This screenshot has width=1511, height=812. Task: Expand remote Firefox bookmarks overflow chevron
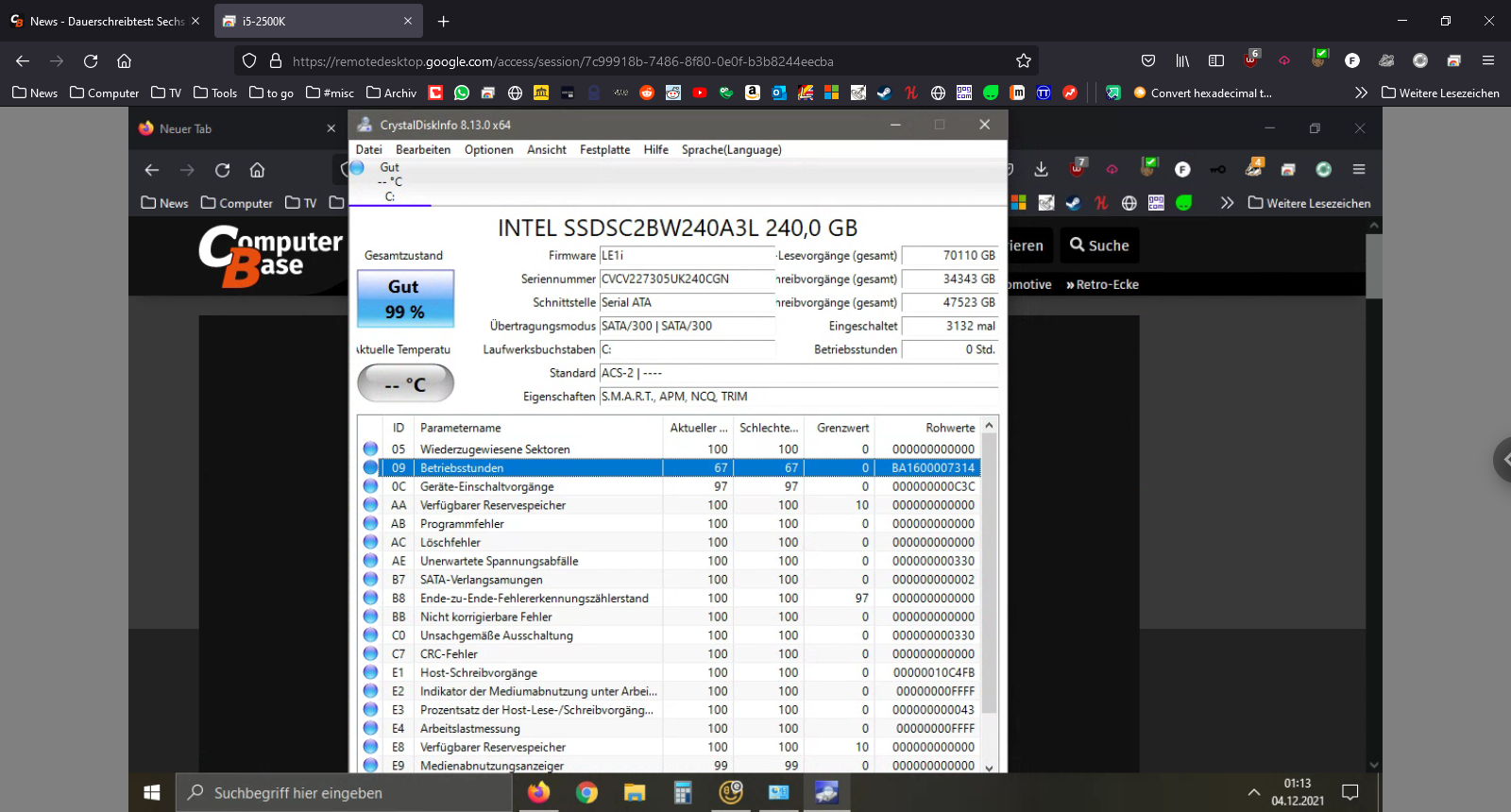[1227, 203]
